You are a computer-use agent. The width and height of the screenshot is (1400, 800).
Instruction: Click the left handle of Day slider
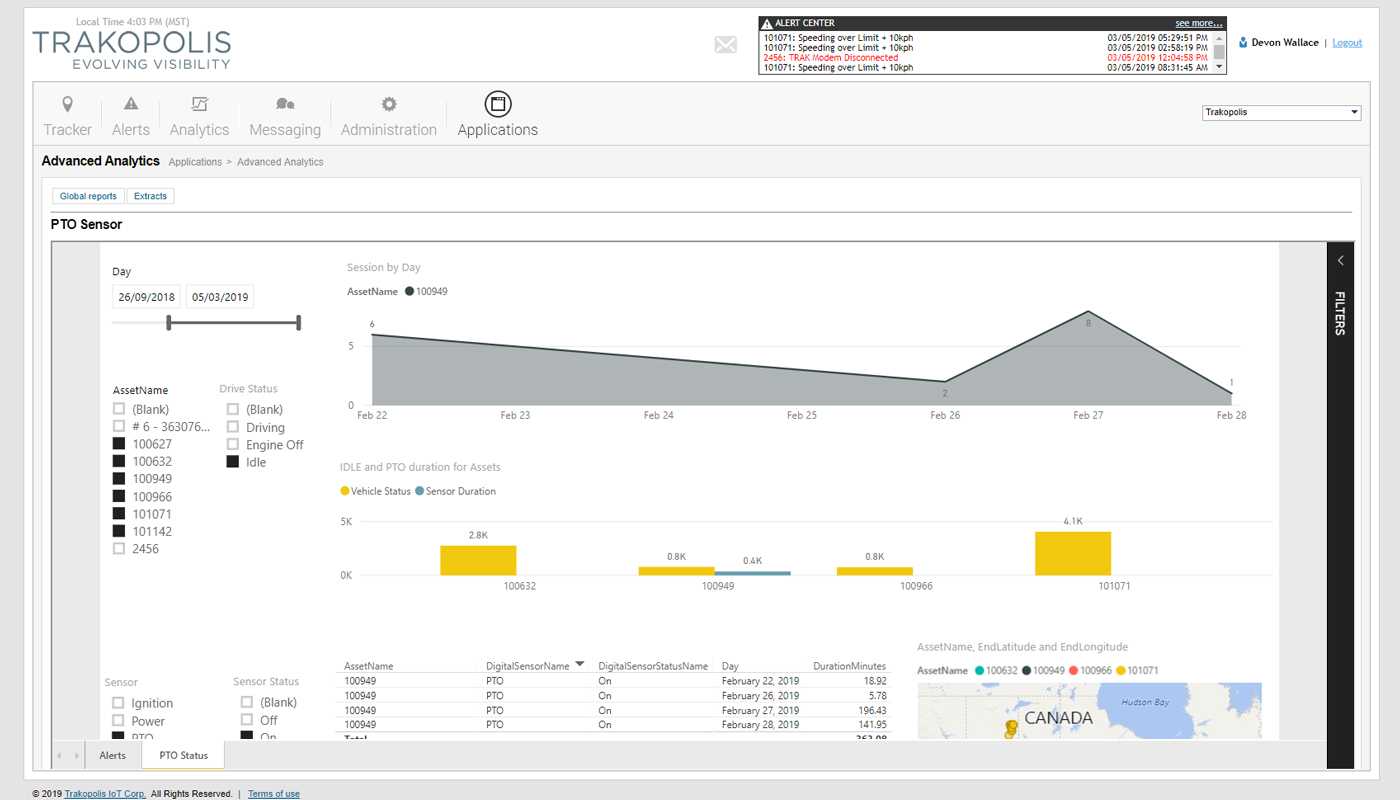(x=169, y=322)
